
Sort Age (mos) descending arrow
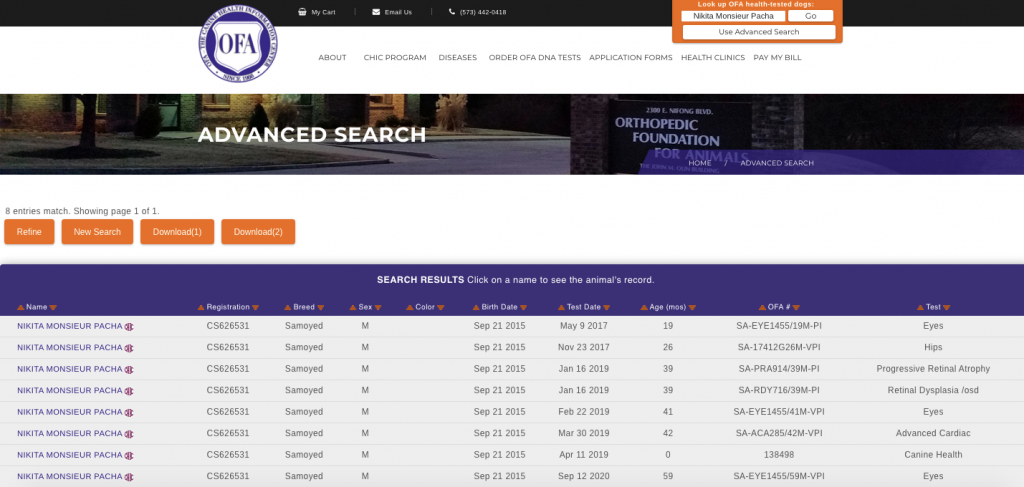pos(692,307)
